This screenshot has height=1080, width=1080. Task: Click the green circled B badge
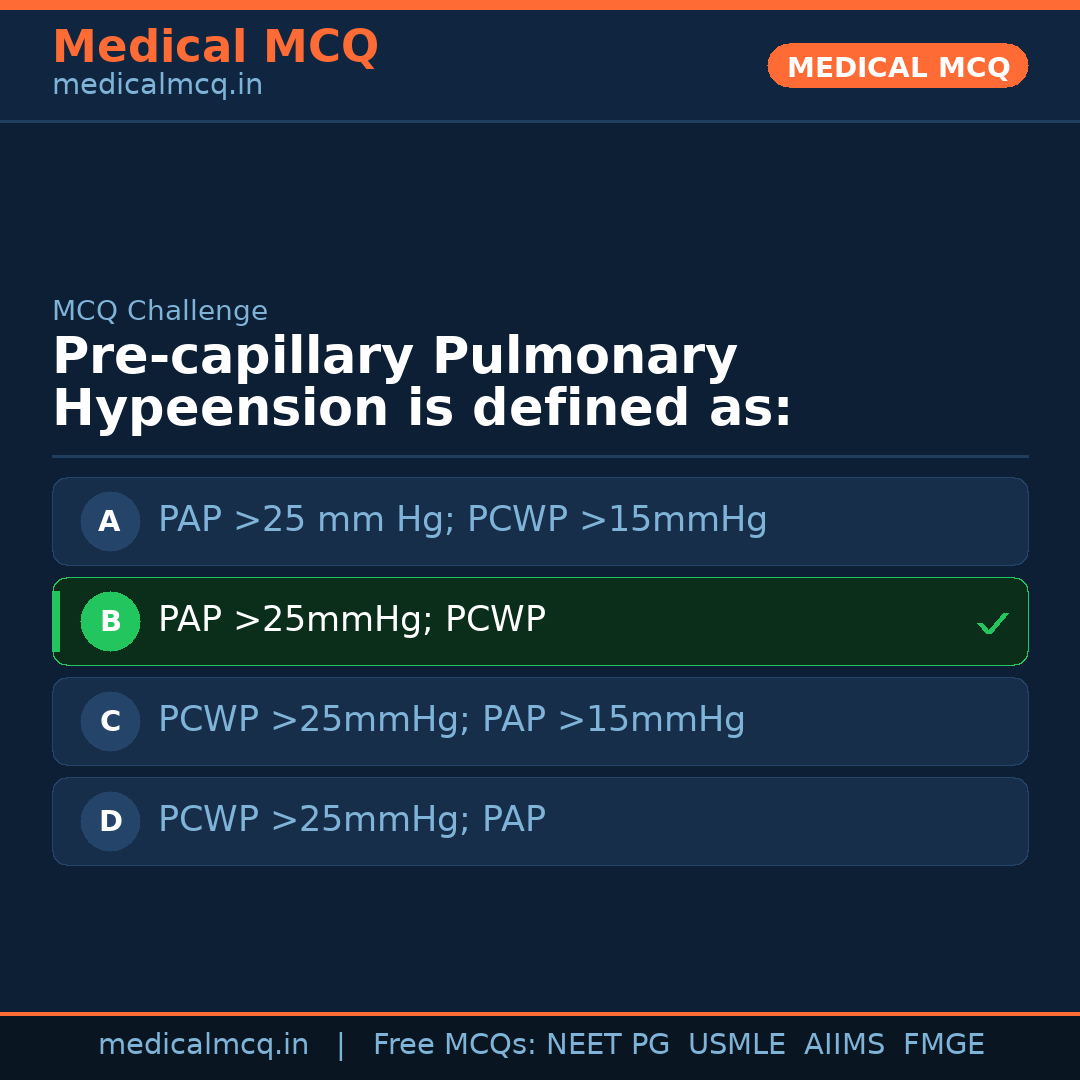point(110,621)
